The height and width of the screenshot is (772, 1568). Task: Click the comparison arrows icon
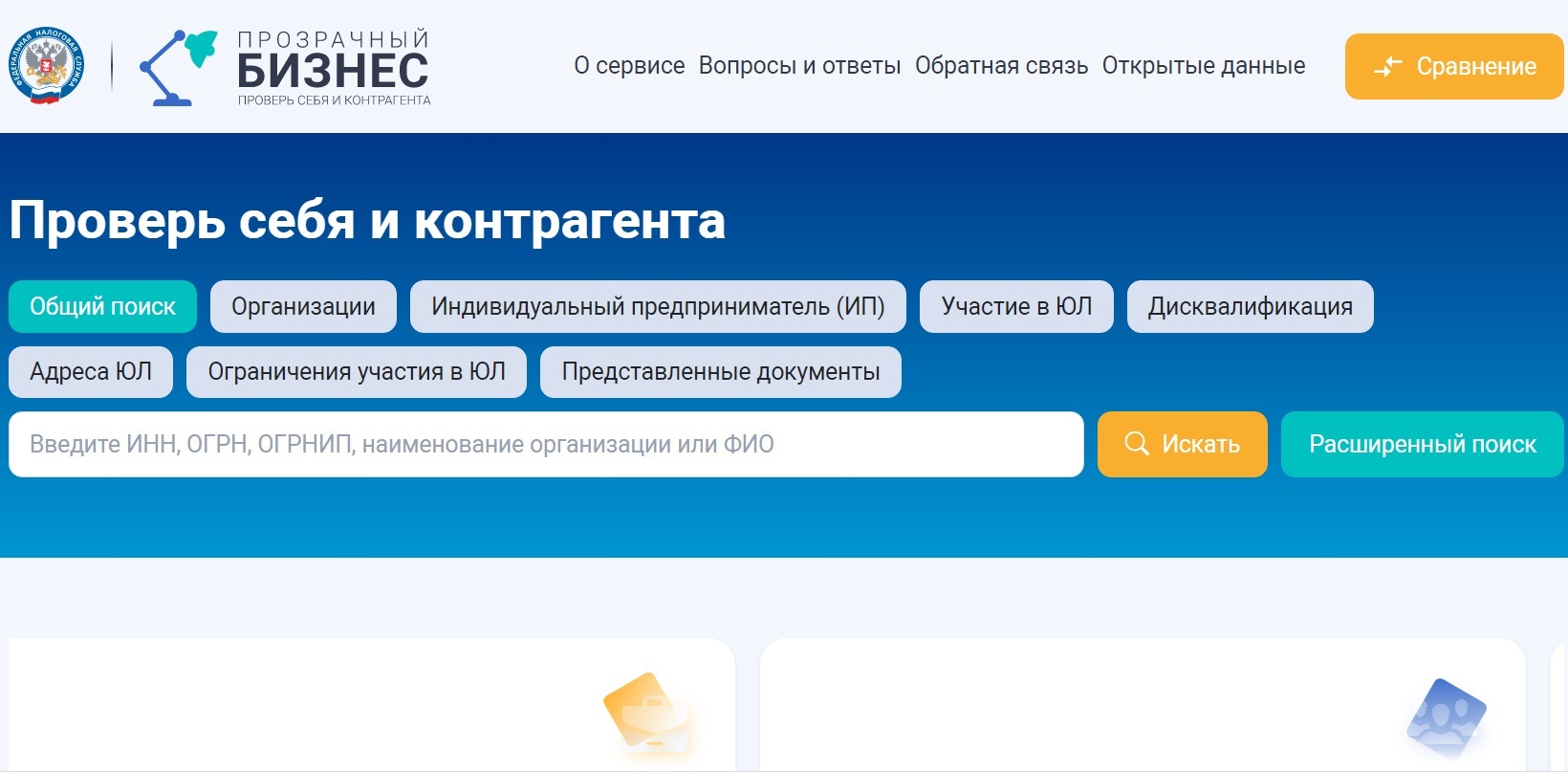coord(1387,67)
